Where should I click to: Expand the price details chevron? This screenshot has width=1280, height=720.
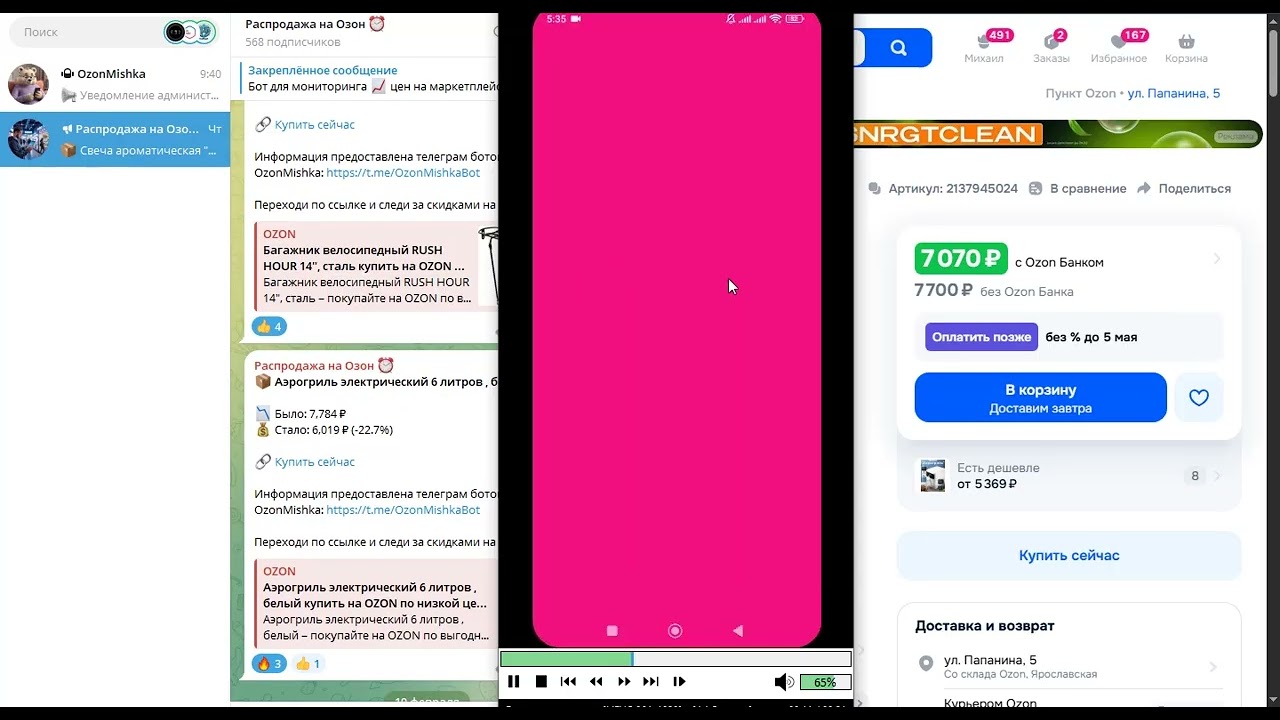[1217, 259]
